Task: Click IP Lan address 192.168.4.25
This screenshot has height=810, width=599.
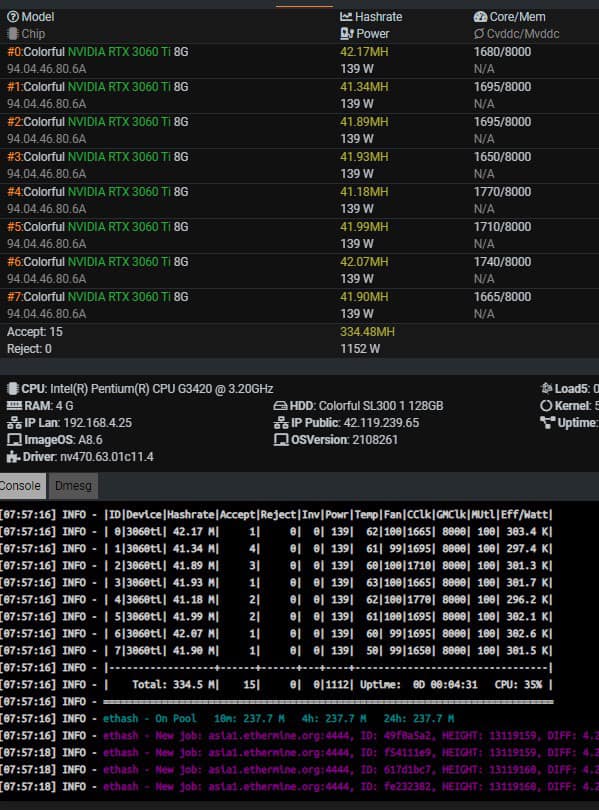Action: click(x=98, y=423)
